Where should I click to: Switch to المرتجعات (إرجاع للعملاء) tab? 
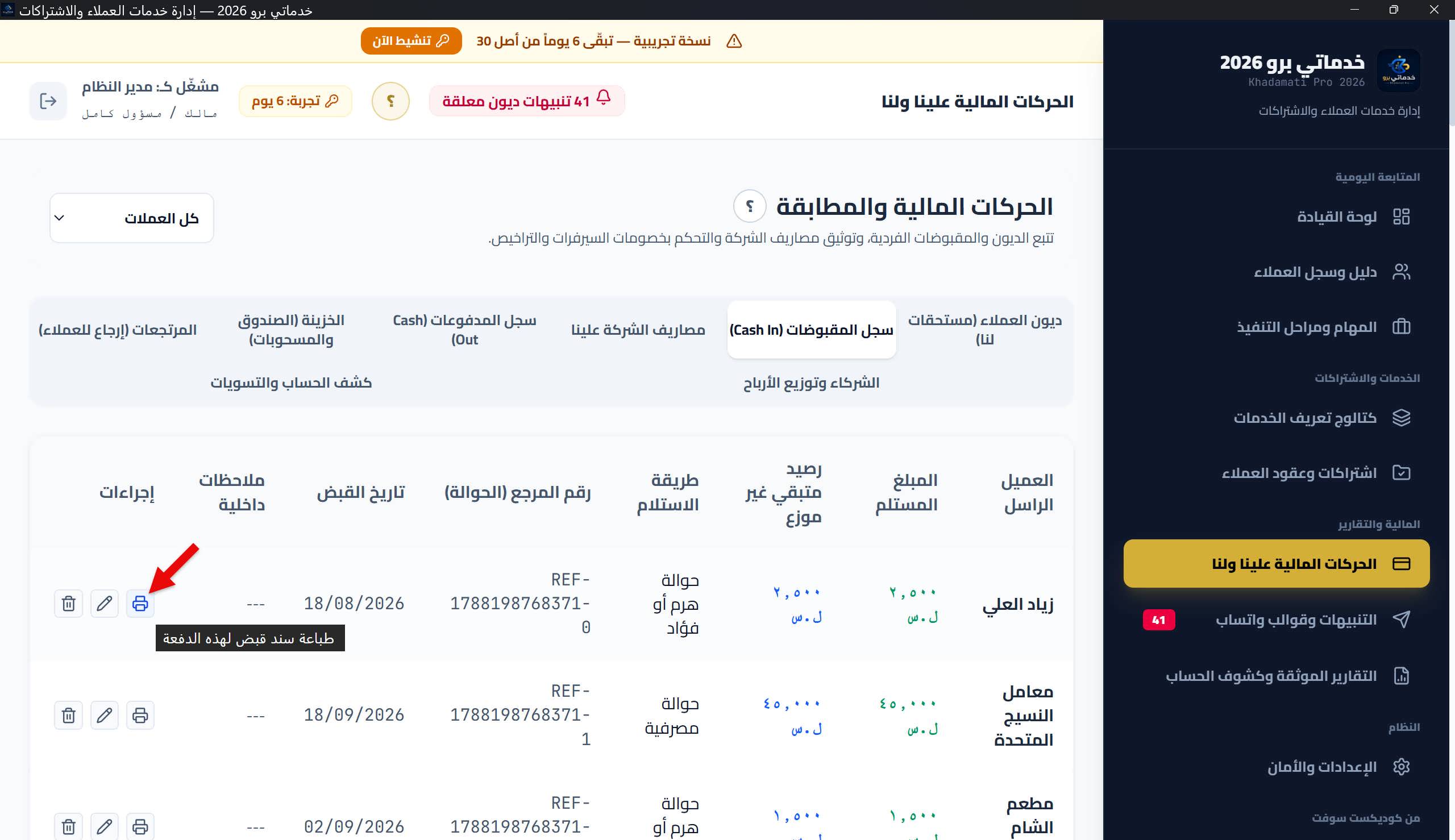pos(118,330)
